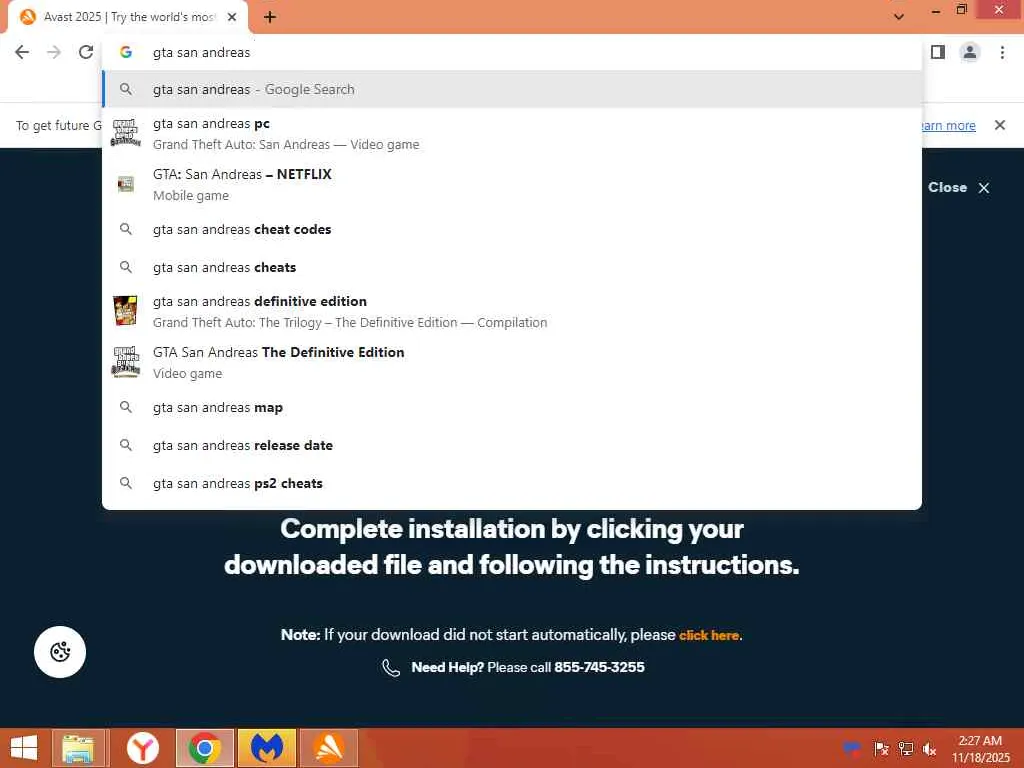
Task: Pick 'gta san andreas cheat codes' suggestion
Action: (512, 229)
